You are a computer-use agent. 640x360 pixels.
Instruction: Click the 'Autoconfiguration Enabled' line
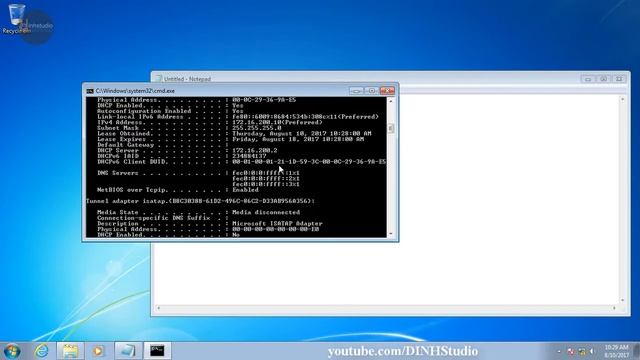pyautogui.click(x=170, y=111)
